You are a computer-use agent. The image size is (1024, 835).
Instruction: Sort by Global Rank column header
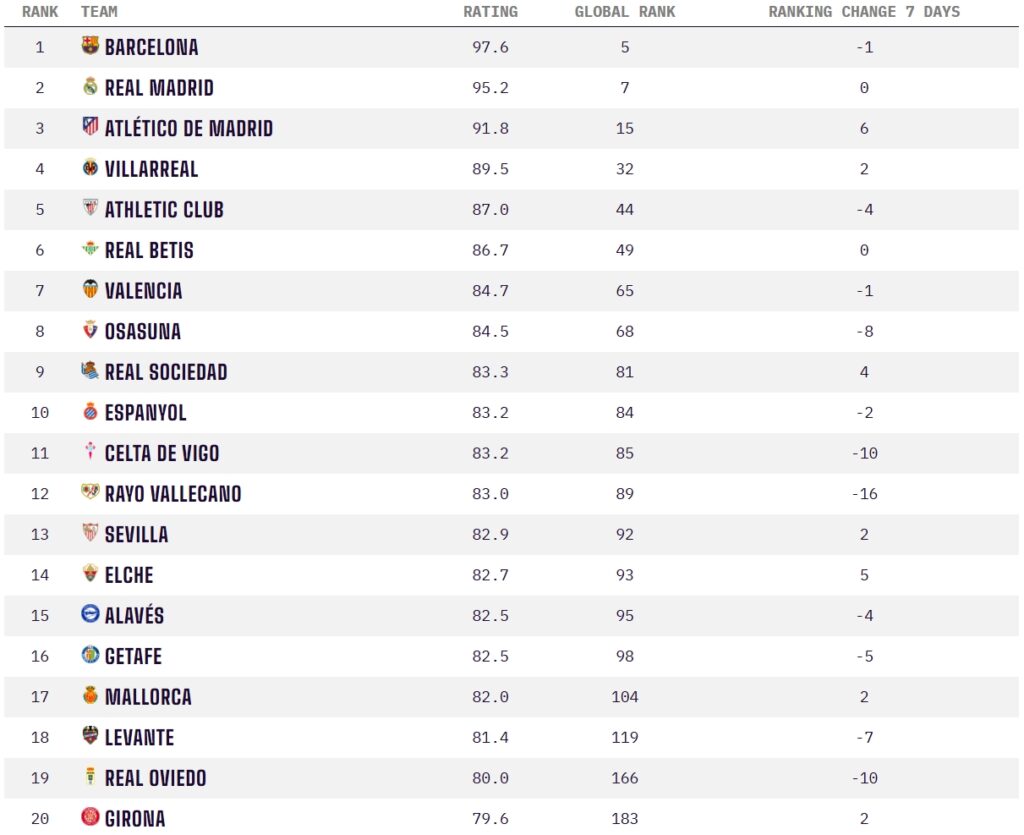pyautogui.click(x=625, y=12)
